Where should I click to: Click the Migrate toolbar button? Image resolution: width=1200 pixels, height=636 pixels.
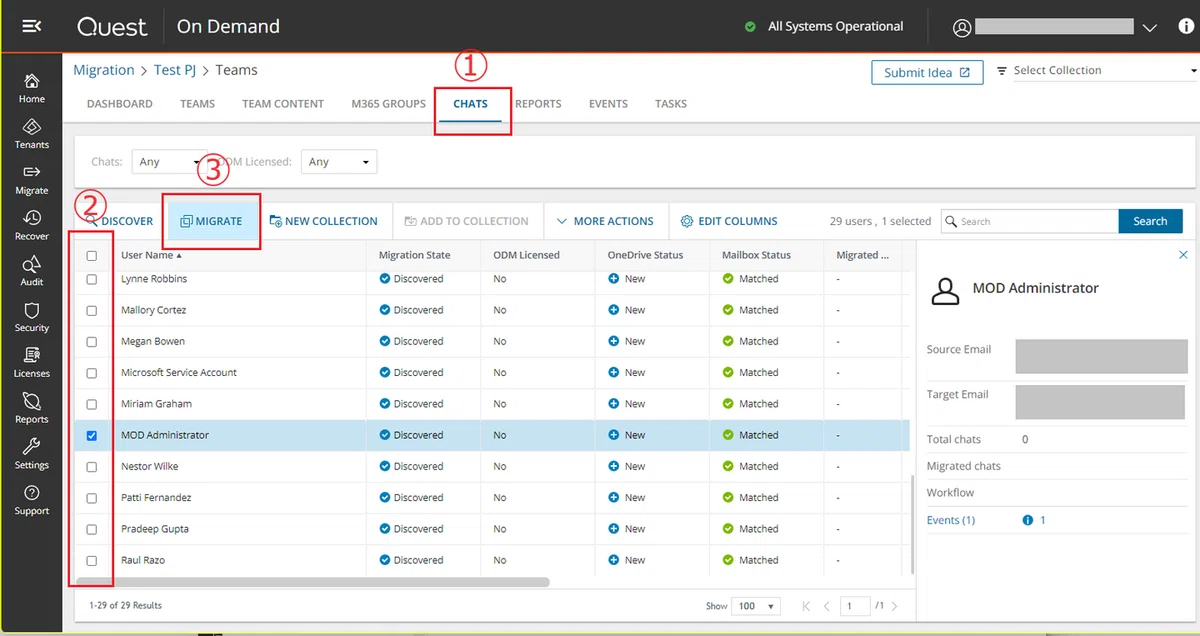211,221
